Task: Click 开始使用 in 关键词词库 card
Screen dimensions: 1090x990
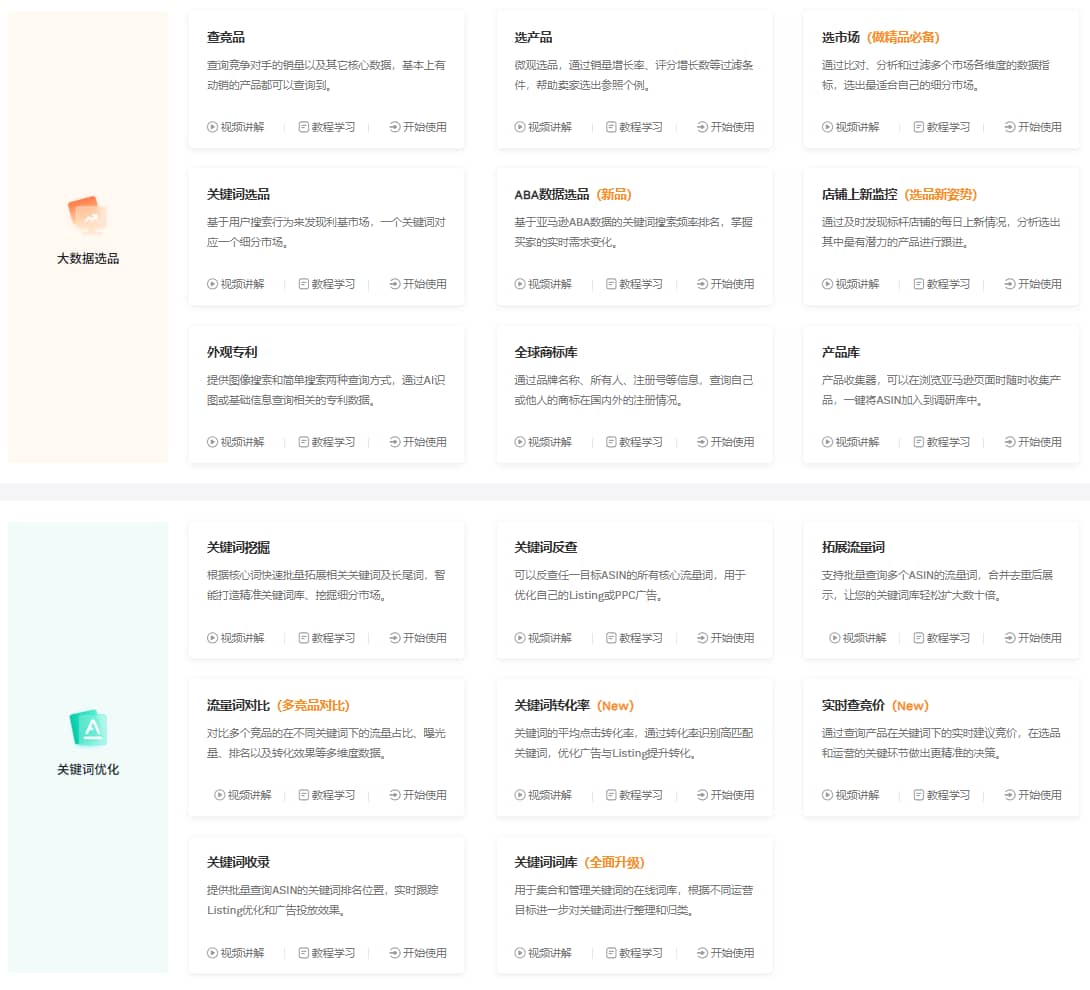Action: pyautogui.click(x=725, y=952)
